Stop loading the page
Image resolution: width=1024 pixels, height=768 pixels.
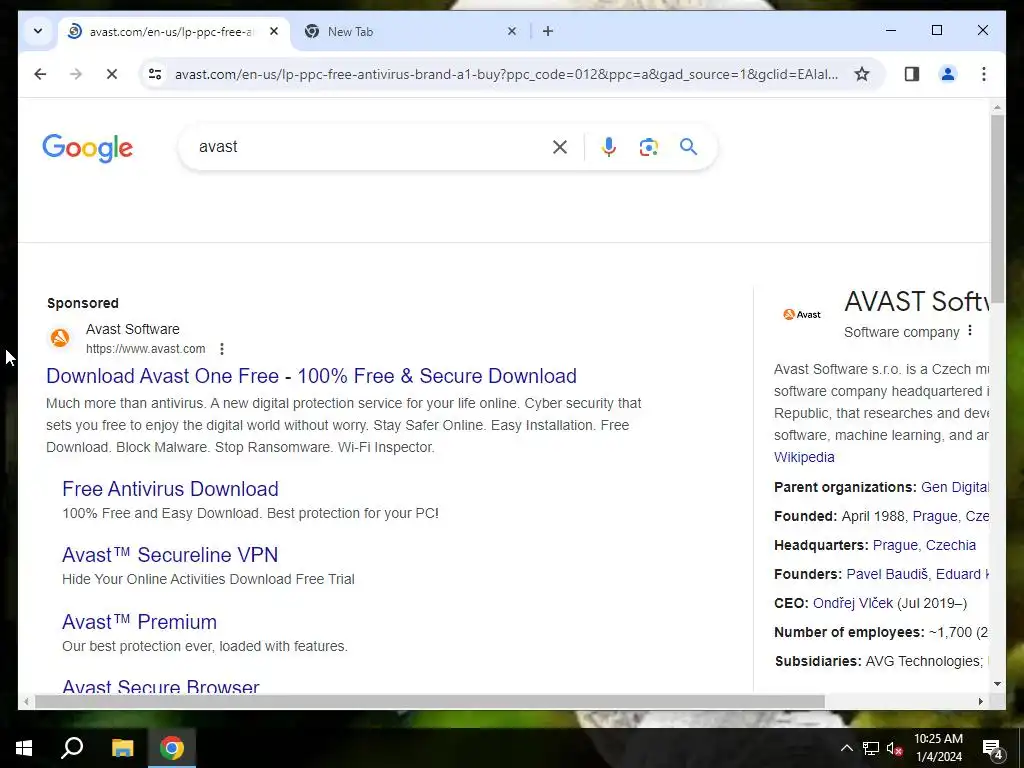112,74
